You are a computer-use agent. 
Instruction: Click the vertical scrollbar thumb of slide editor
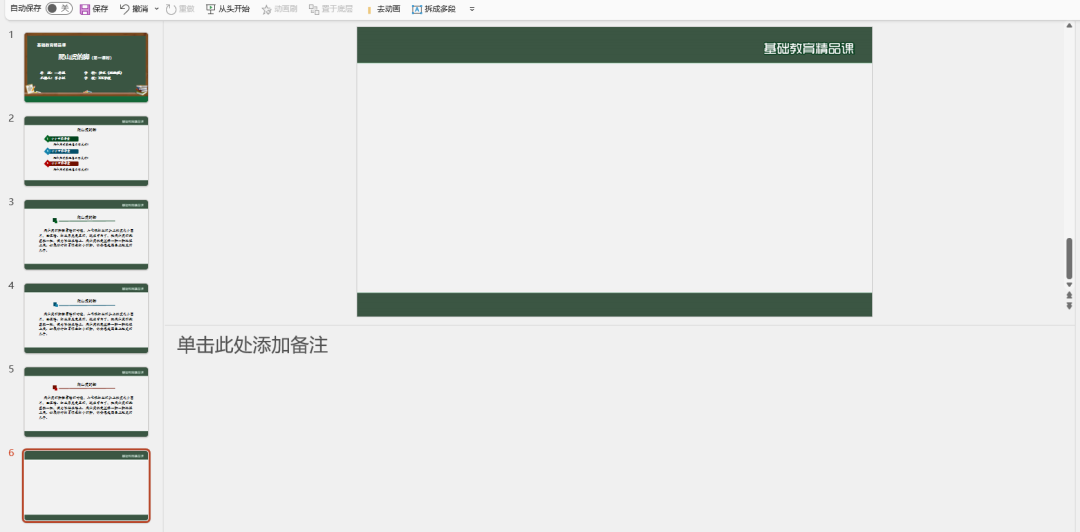[x=1069, y=258]
